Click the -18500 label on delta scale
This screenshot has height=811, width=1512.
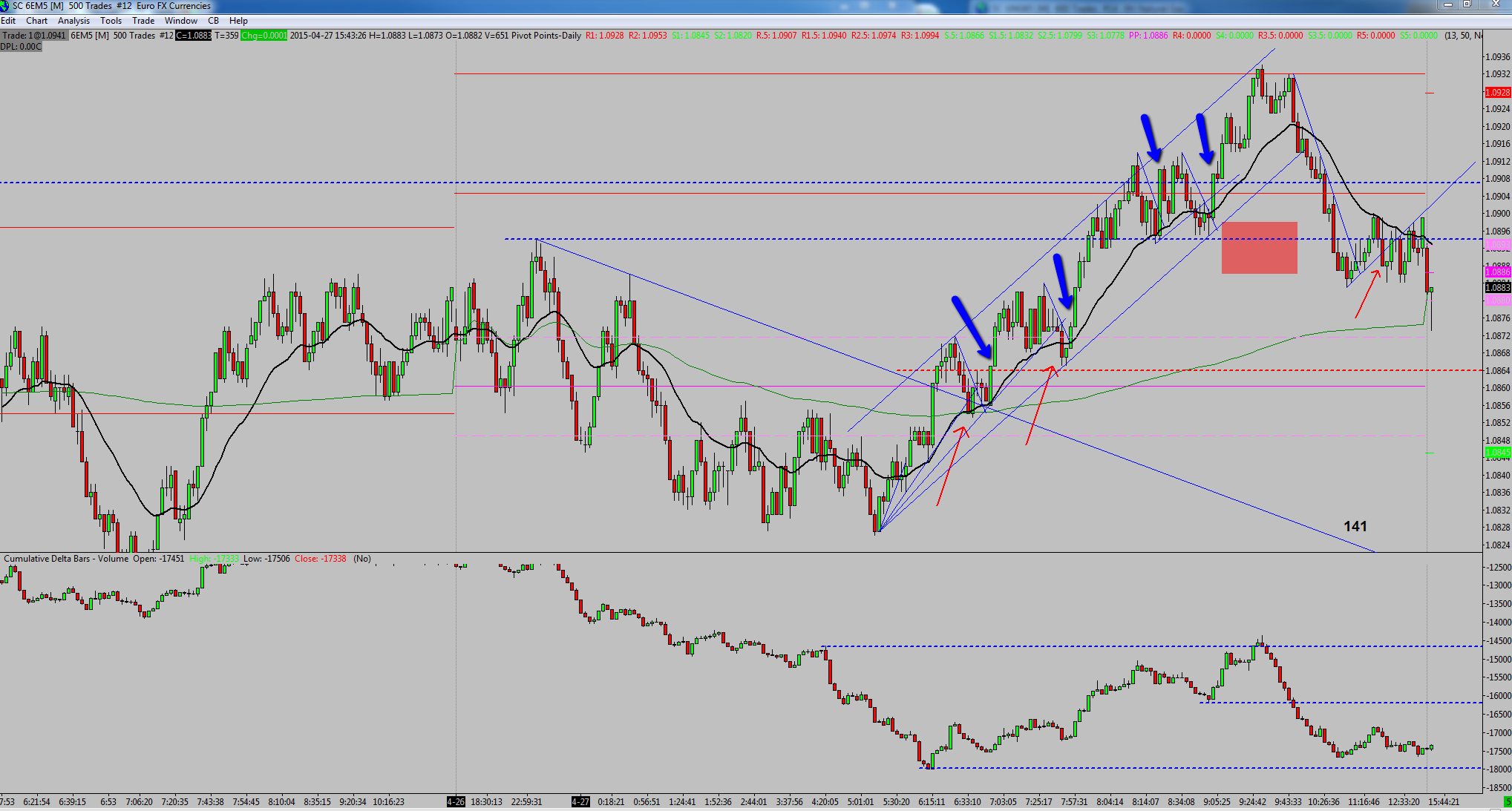(1498, 788)
